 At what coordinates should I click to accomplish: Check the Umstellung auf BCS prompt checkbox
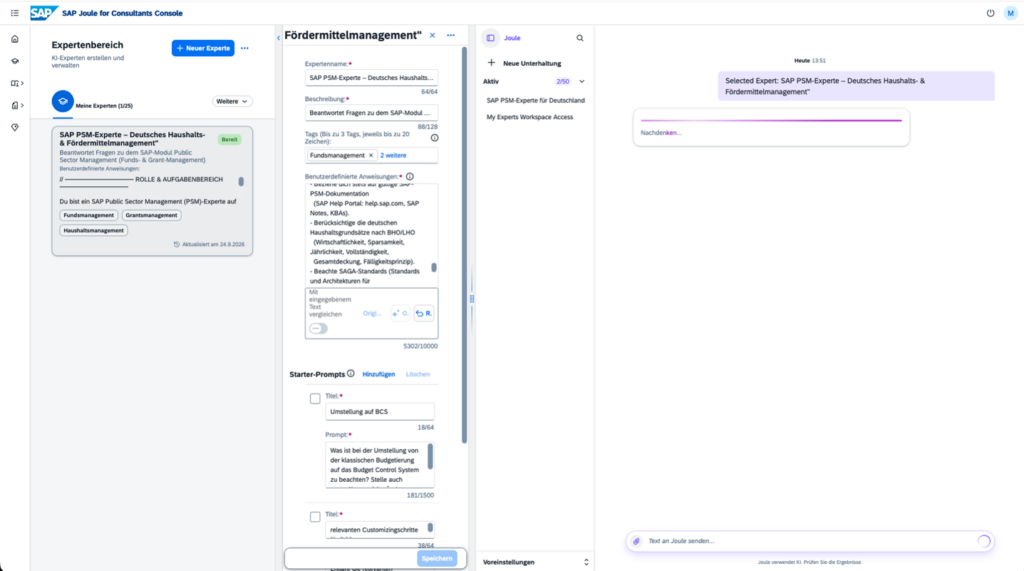pyautogui.click(x=315, y=399)
